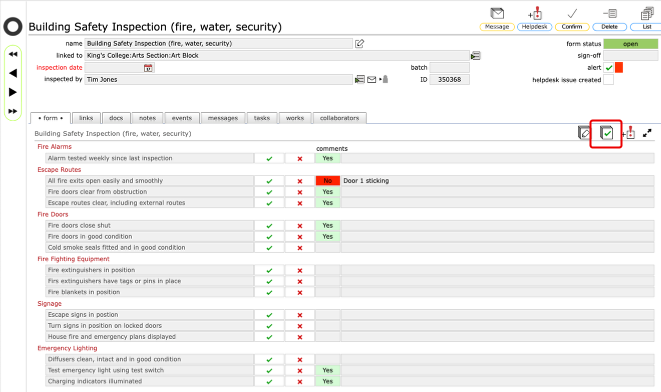The height and width of the screenshot is (392, 661).
Task: Open the inspection date calendar picker
Action: (148, 68)
